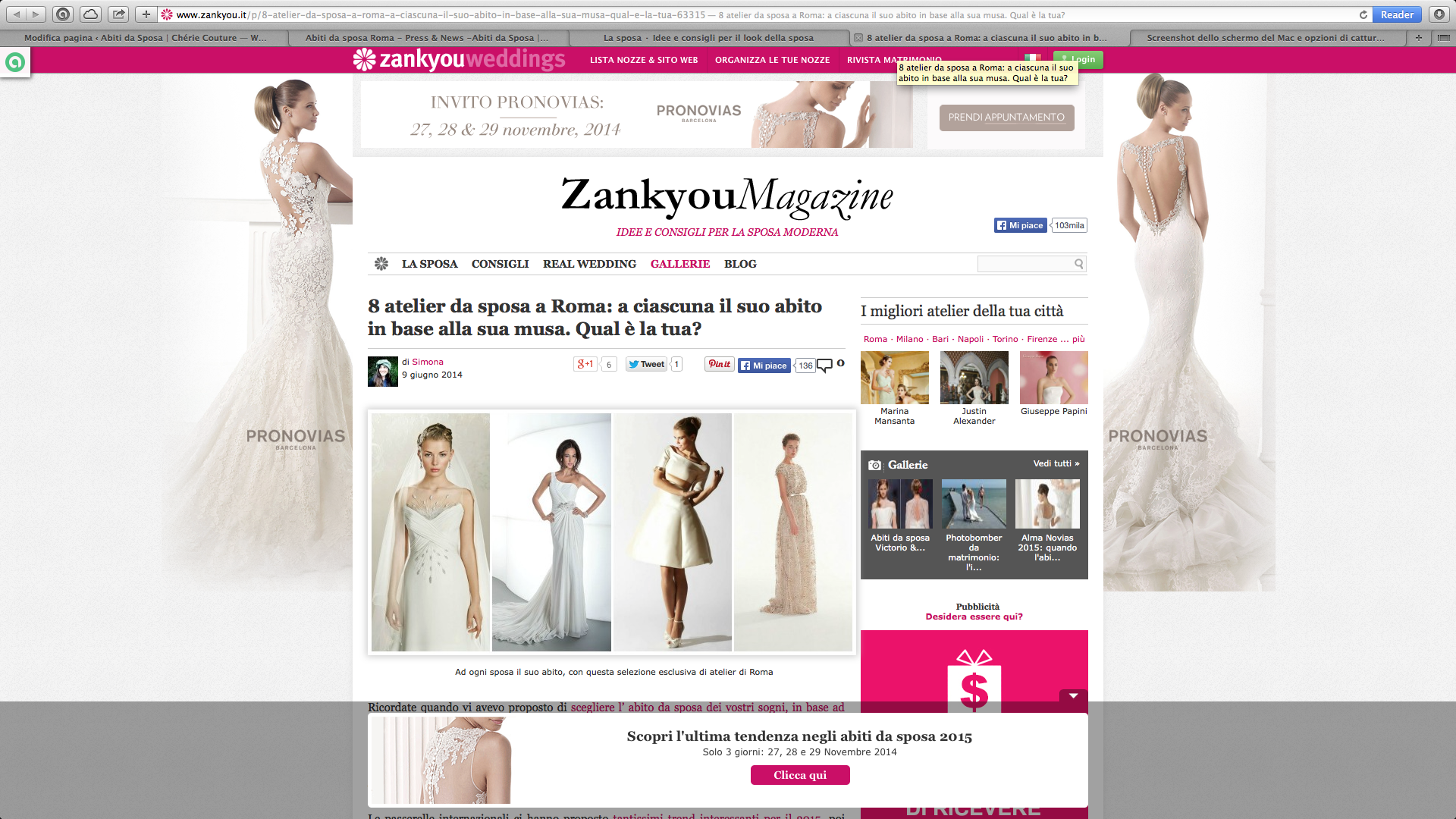
Task: Click the 'Desidera essere qui?' link
Action: tap(974, 617)
